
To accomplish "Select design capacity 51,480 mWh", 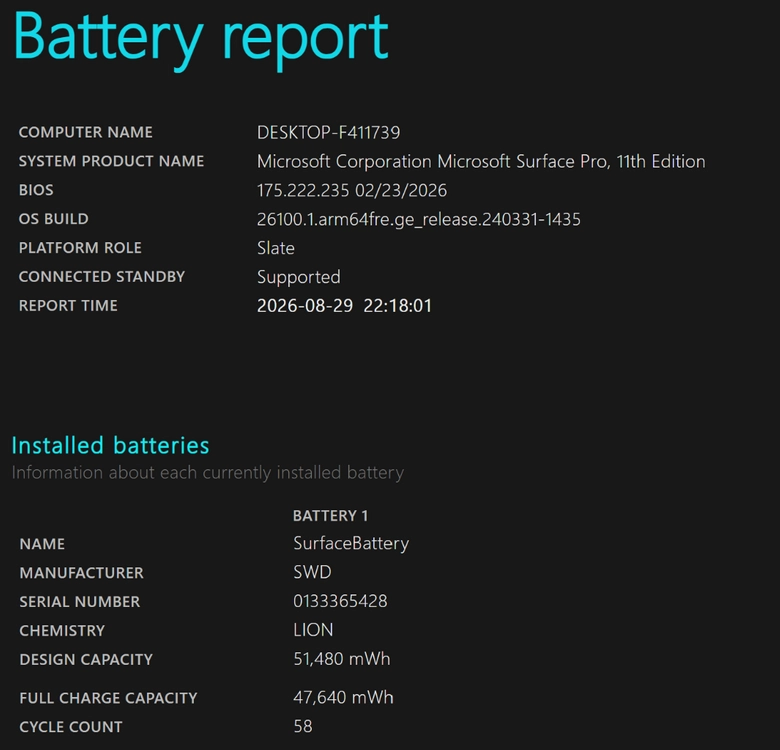I will pyautogui.click(x=342, y=659).
